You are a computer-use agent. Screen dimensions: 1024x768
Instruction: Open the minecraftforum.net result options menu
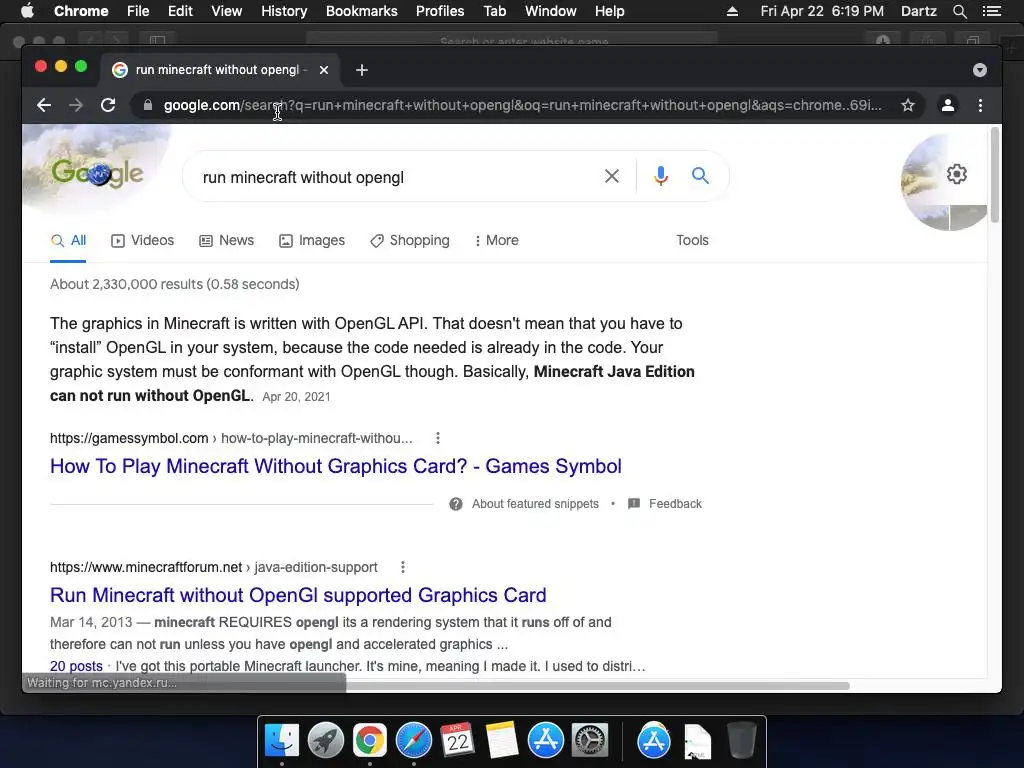click(x=402, y=567)
